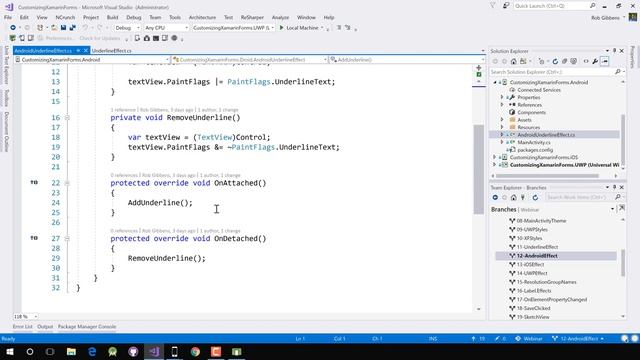This screenshot has width=640, height=360.
Task: Open the AddUnderline() member navigation dropdown
Action: (x=407, y=60)
